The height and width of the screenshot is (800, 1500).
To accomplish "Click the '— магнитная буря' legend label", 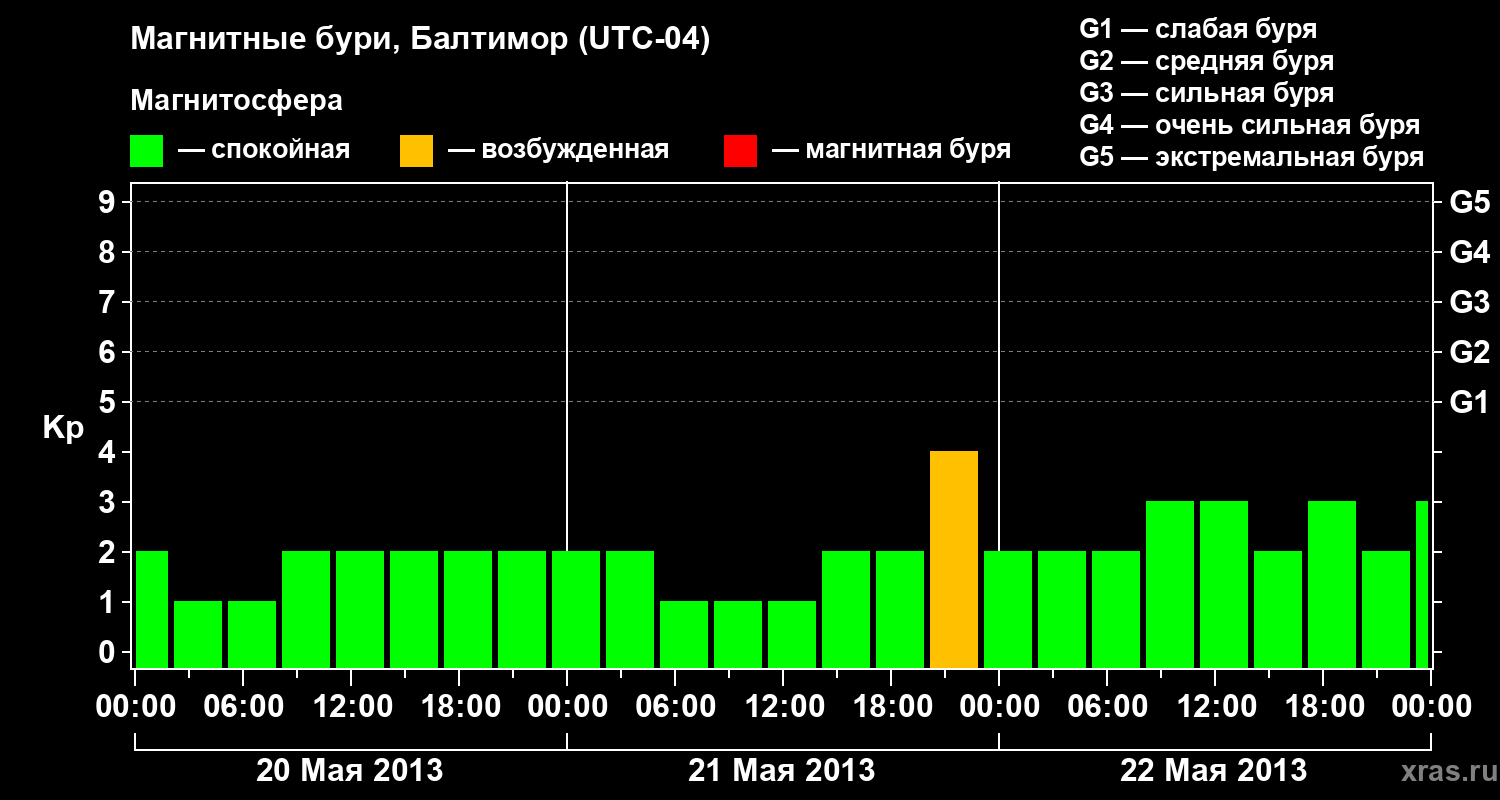I will coord(891,150).
